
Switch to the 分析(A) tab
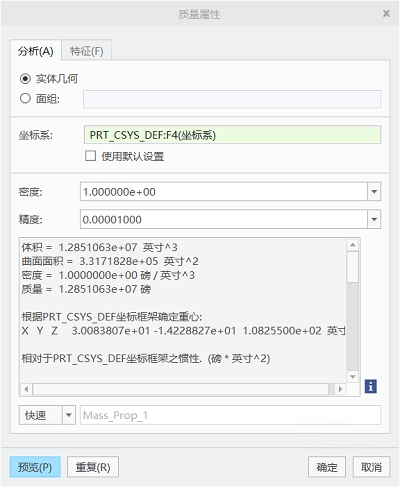tap(36, 51)
